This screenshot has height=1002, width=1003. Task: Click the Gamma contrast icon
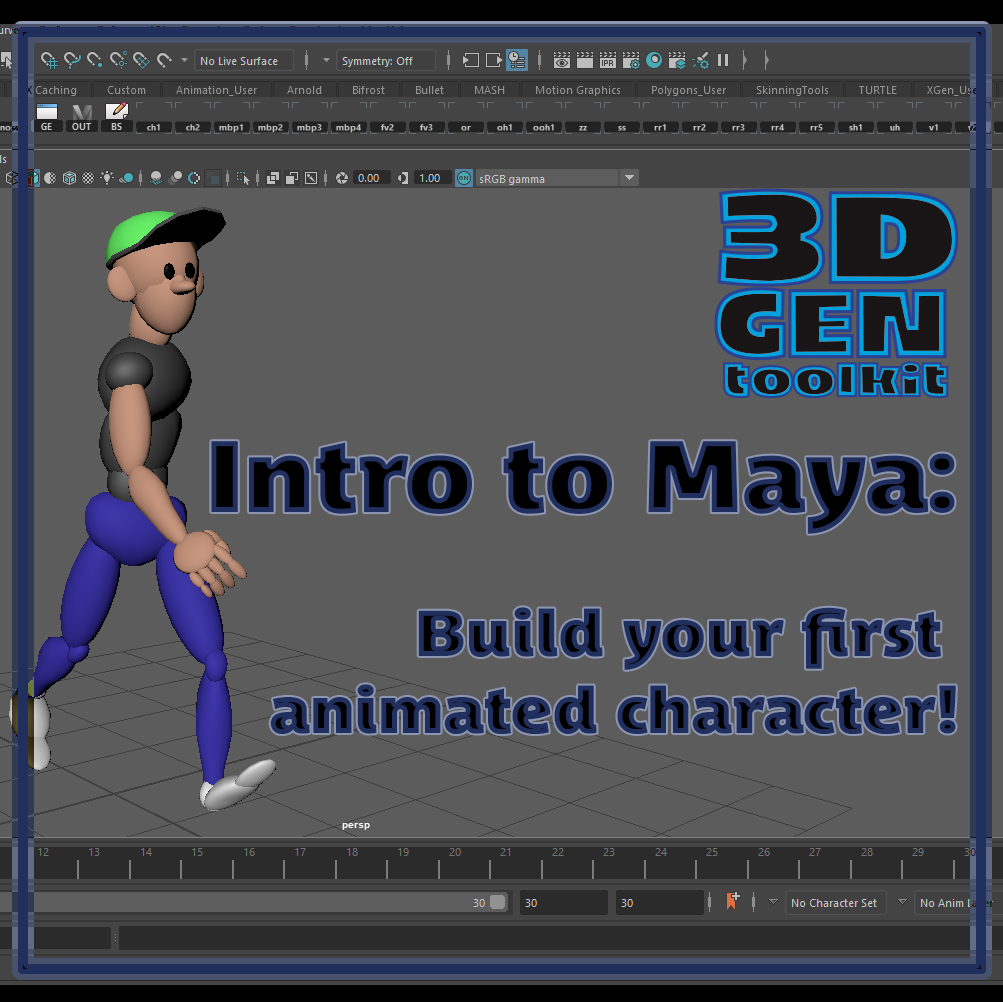tap(403, 178)
